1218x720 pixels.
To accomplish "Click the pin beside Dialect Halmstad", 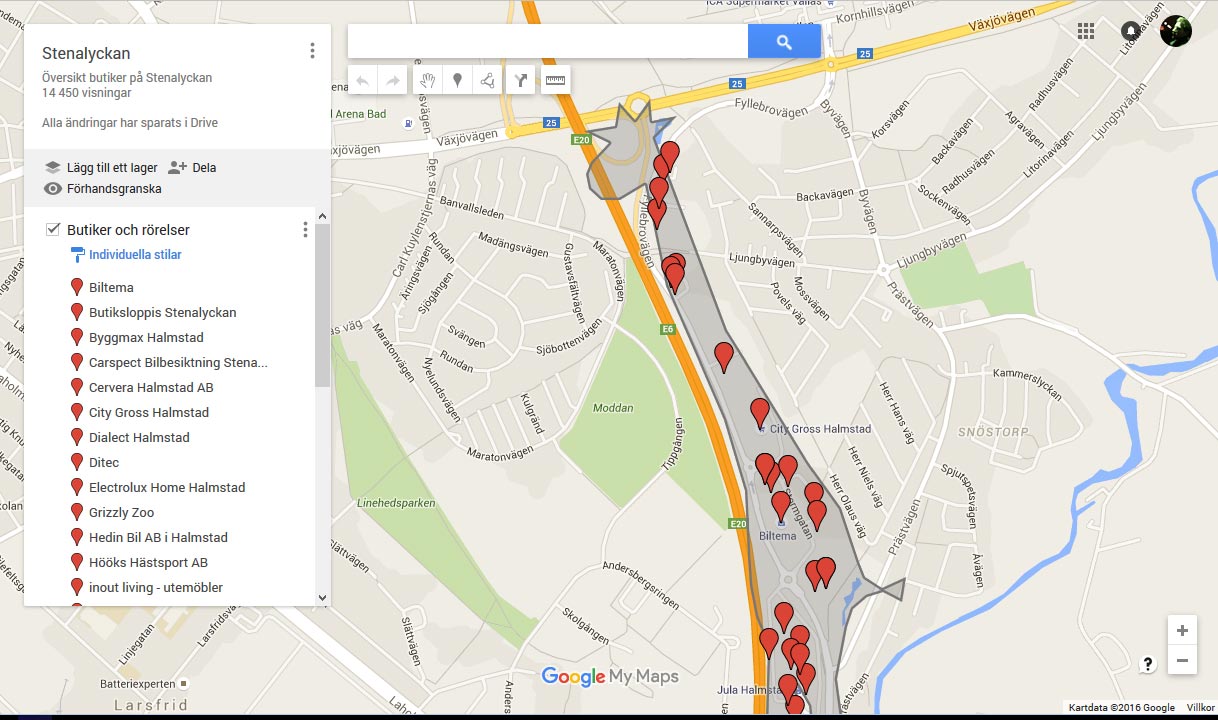I will (77, 437).
